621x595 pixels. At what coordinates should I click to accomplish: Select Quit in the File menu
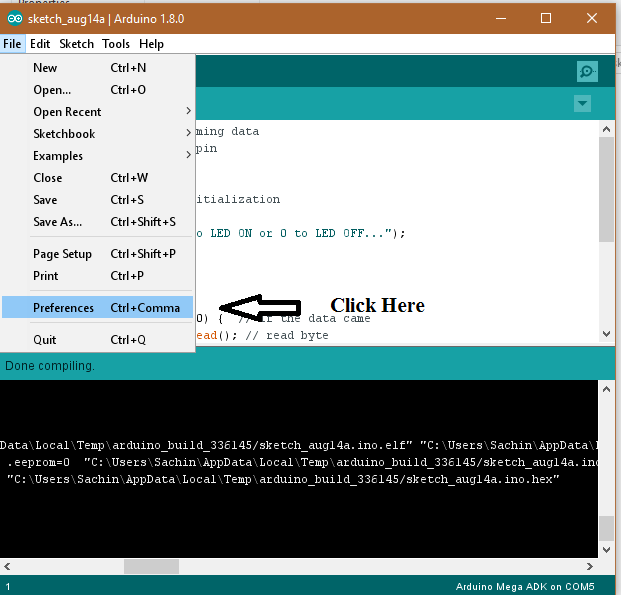pos(97,339)
